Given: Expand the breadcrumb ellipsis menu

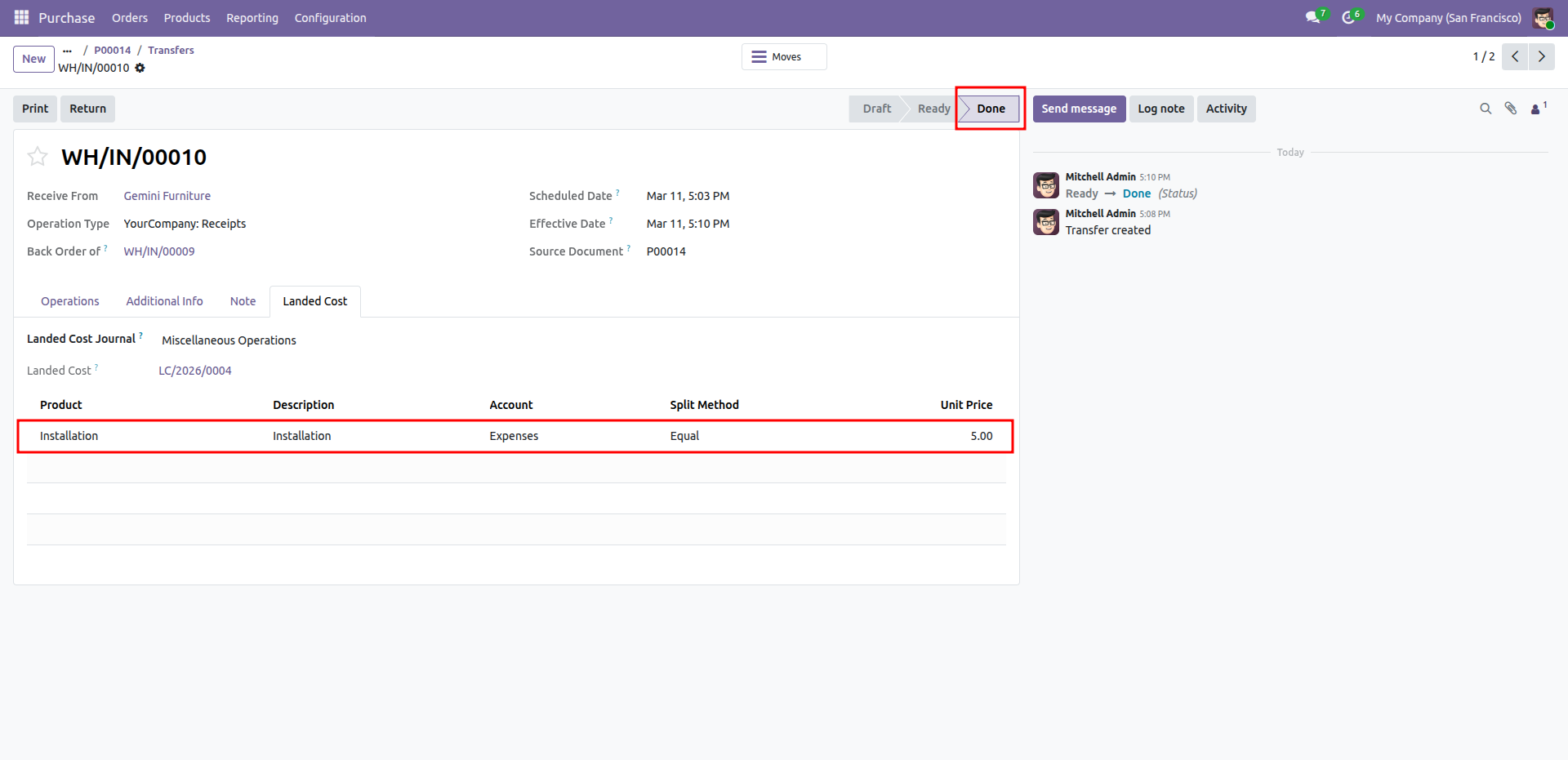Looking at the screenshot, I should (67, 51).
